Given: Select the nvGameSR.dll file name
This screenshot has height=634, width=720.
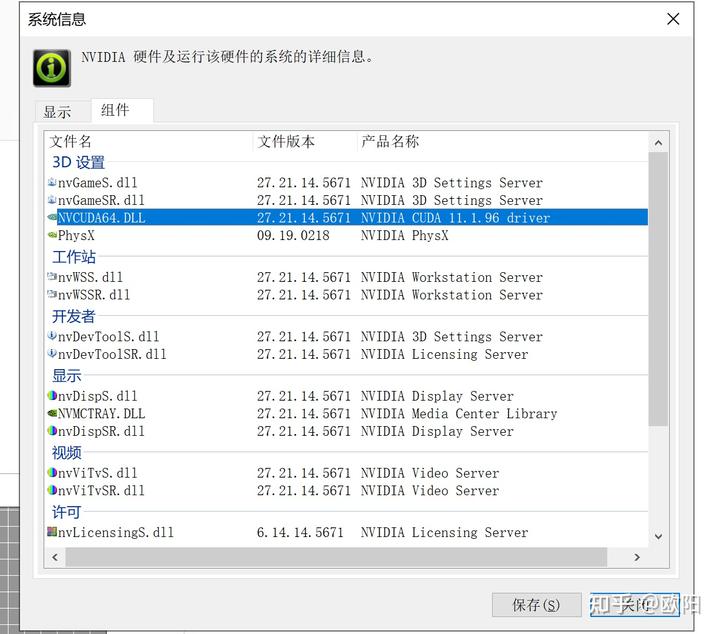Looking at the screenshot, I should click(x=101, y=200).
